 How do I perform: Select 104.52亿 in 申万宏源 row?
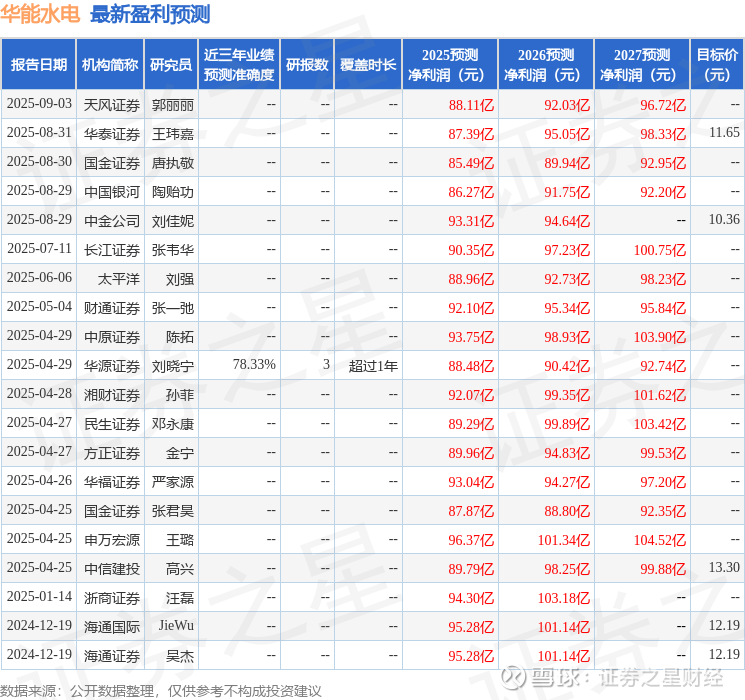659,540
